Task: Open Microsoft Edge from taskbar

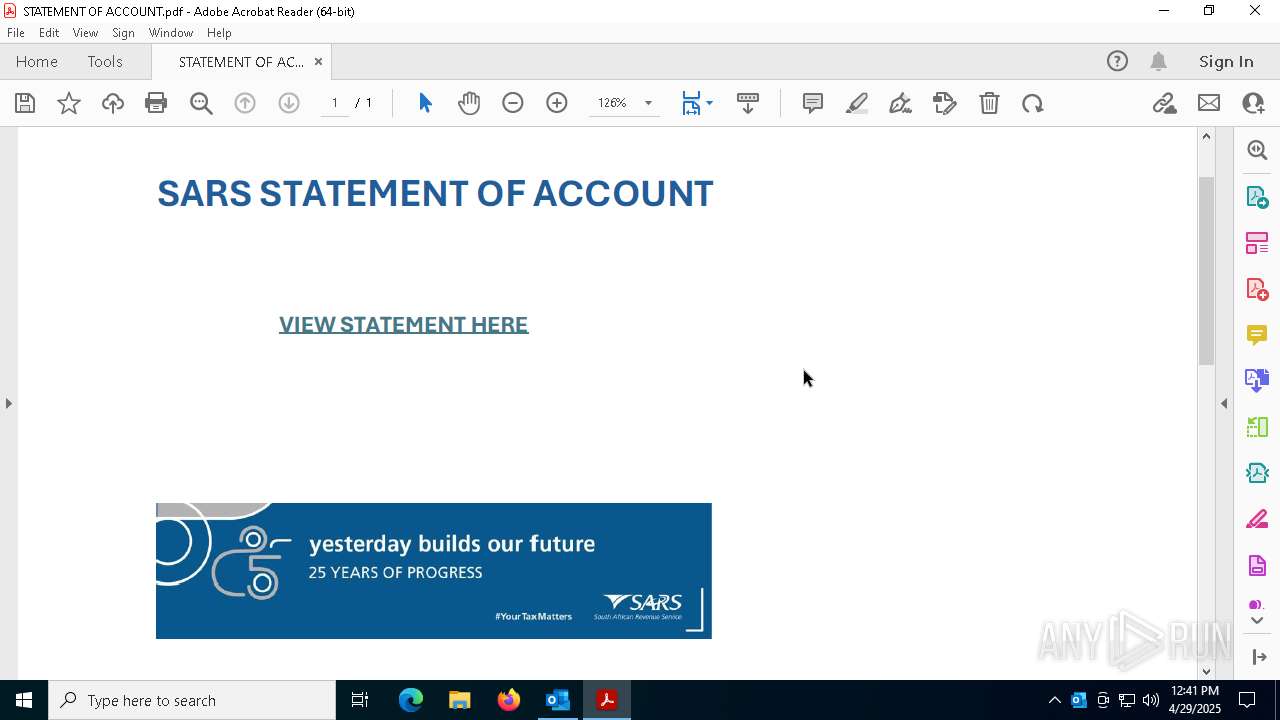Action: (x=411, y=700)
